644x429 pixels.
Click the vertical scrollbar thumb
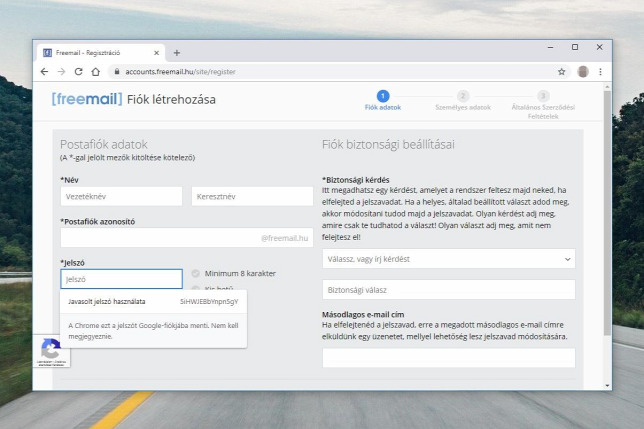[x=607, y=213]
